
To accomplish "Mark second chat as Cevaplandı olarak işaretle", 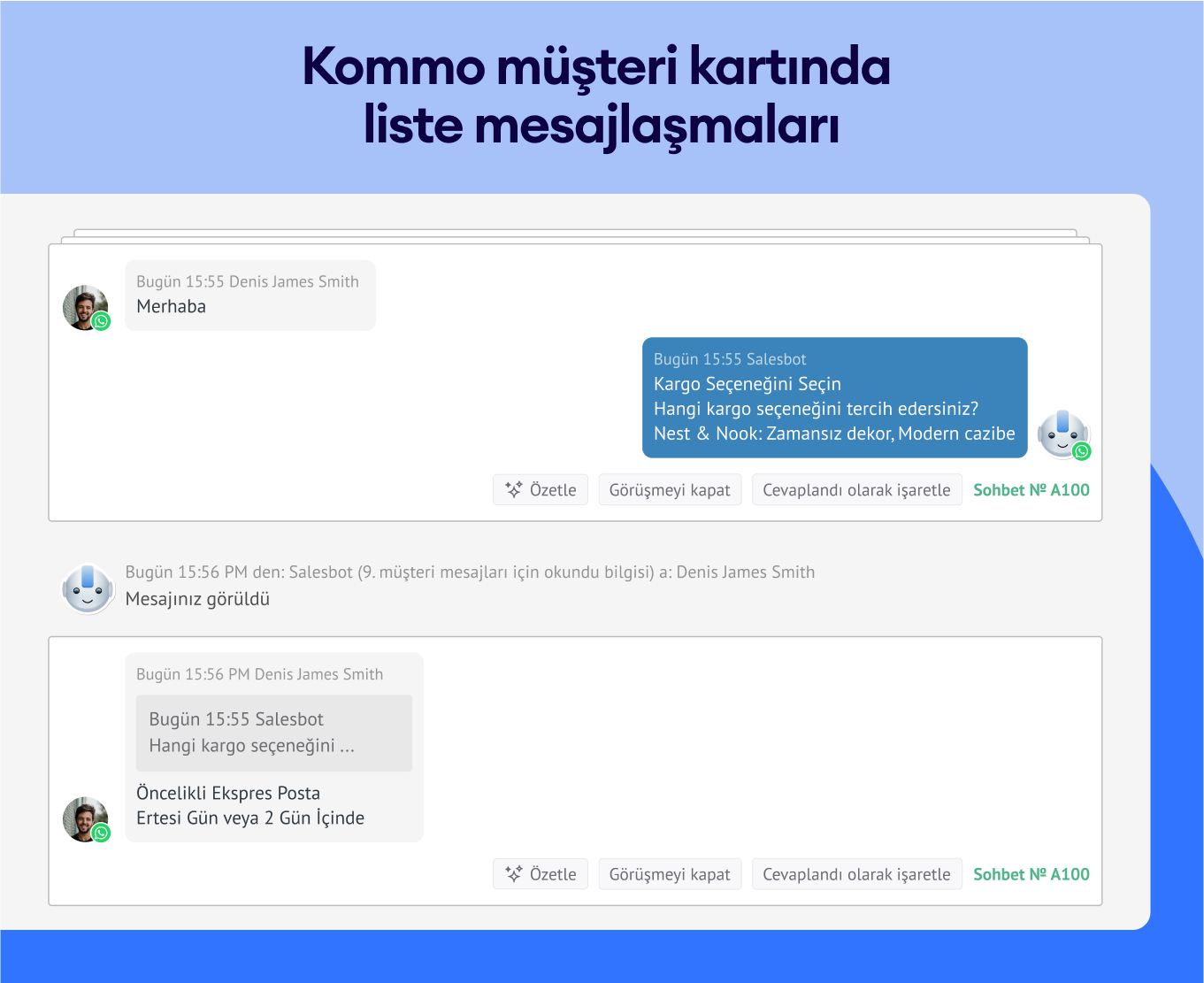I will click(856, 873).
